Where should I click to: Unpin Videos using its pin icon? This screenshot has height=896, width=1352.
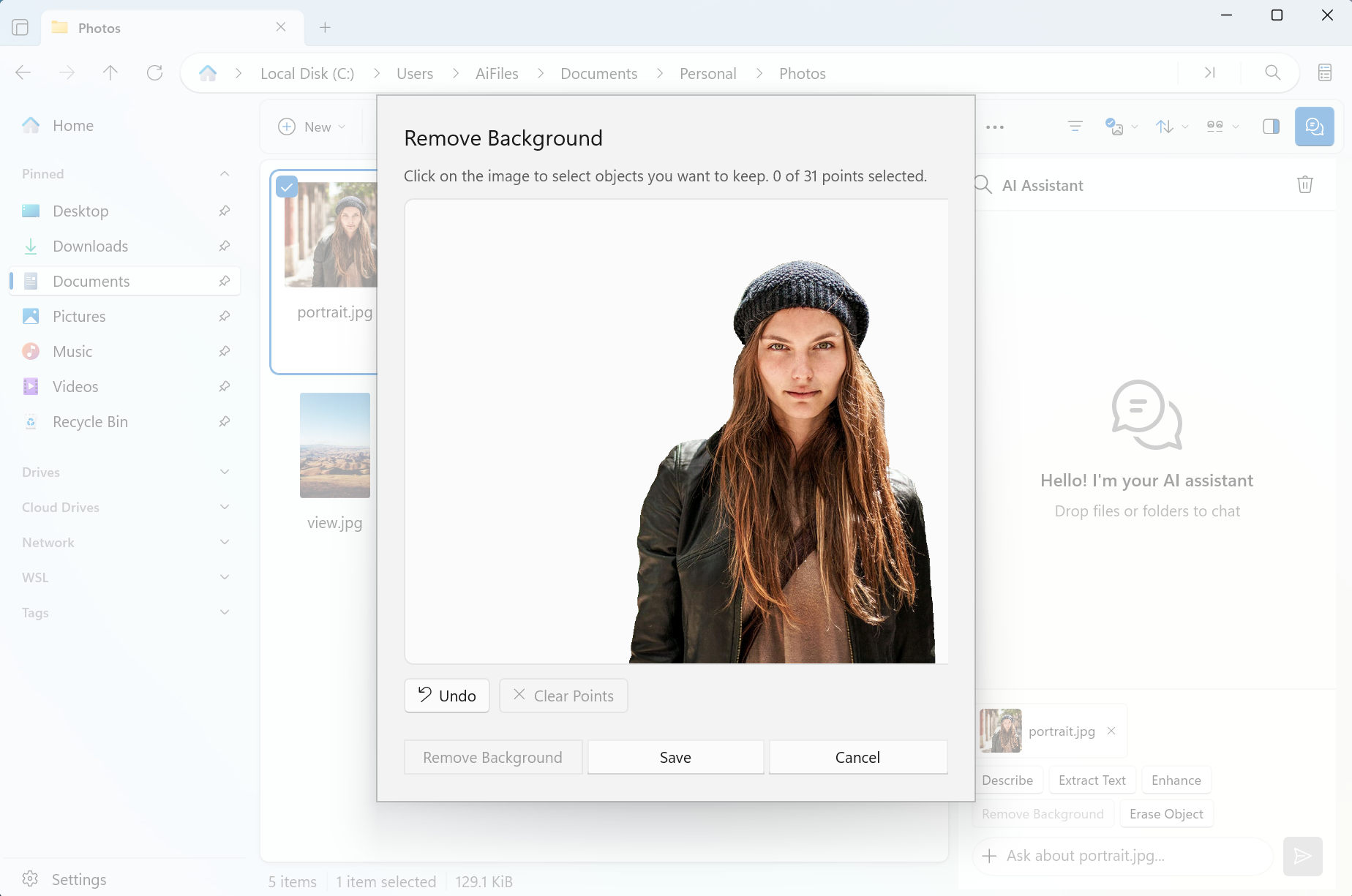click(225, 386)
